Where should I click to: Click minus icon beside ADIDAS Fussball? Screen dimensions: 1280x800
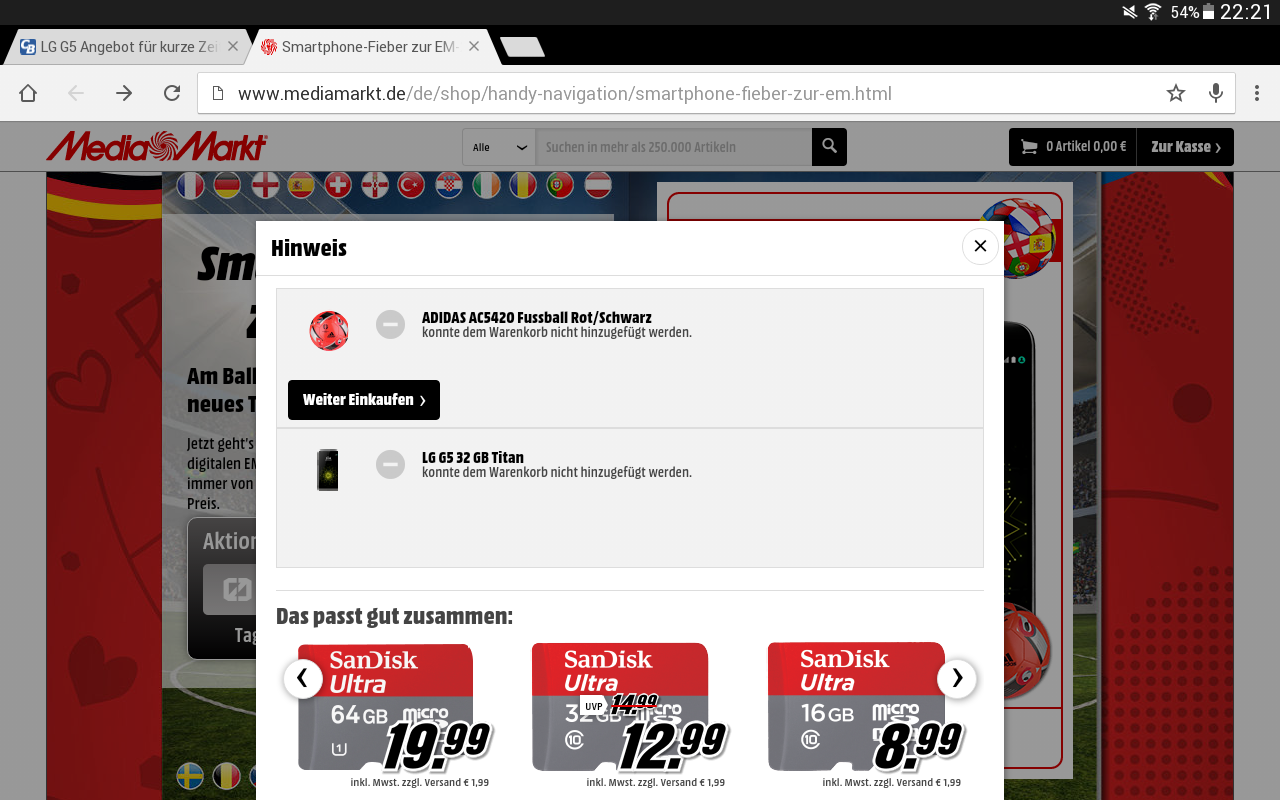pos(390,324)
